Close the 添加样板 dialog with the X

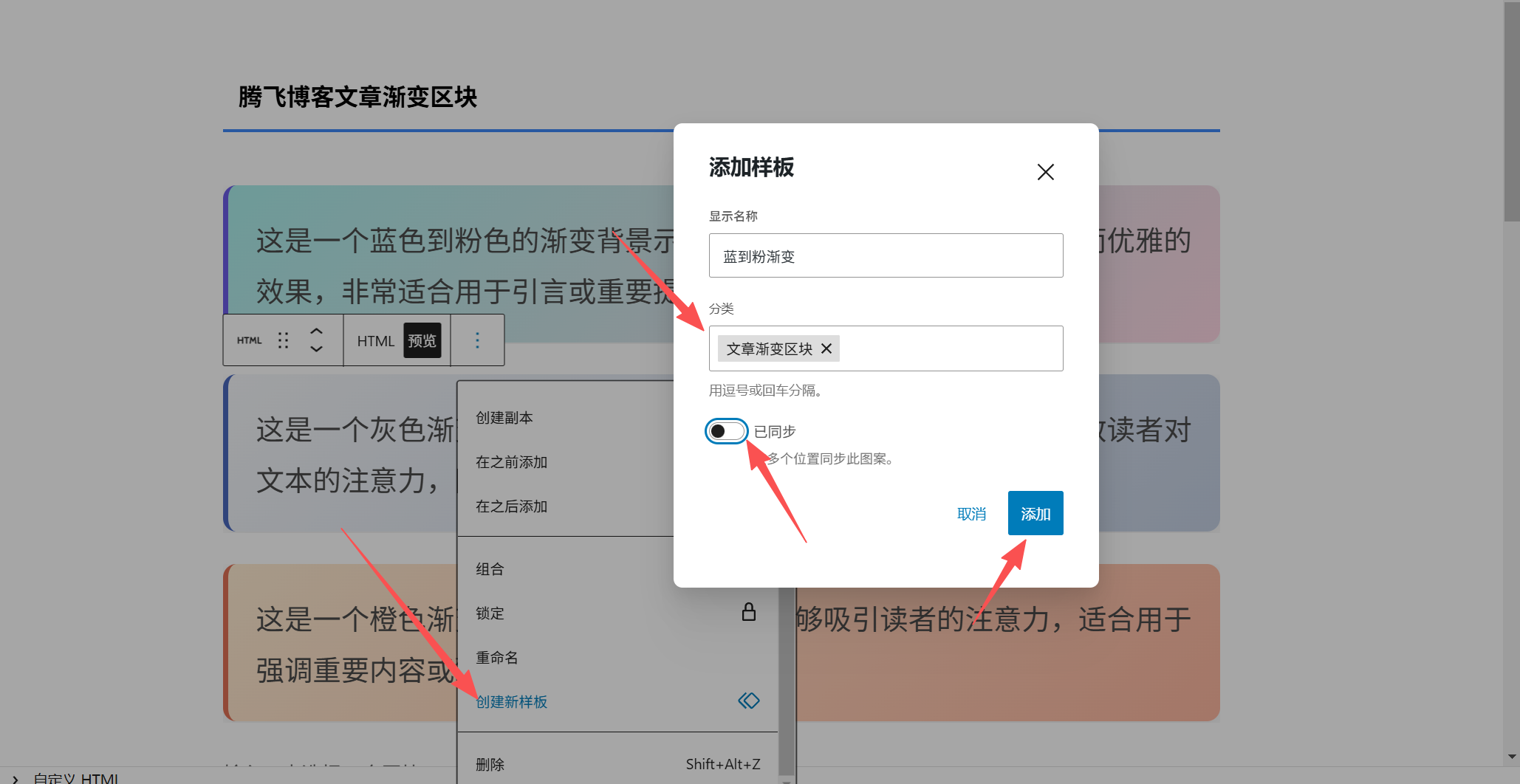click(x=1045, y=171)
